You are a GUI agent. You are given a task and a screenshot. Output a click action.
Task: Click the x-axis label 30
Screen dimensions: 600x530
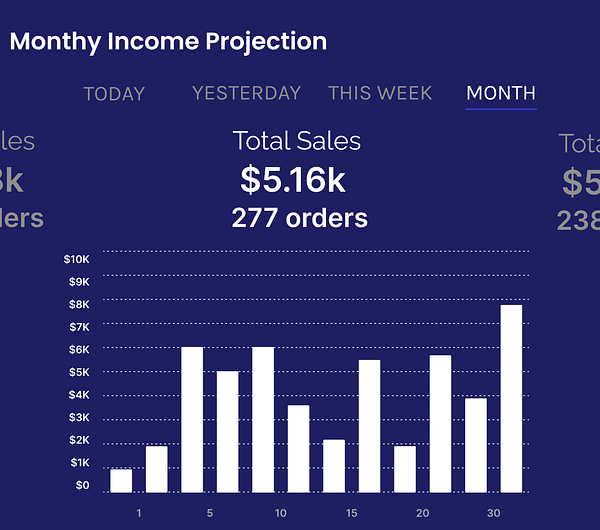(494, 513)
